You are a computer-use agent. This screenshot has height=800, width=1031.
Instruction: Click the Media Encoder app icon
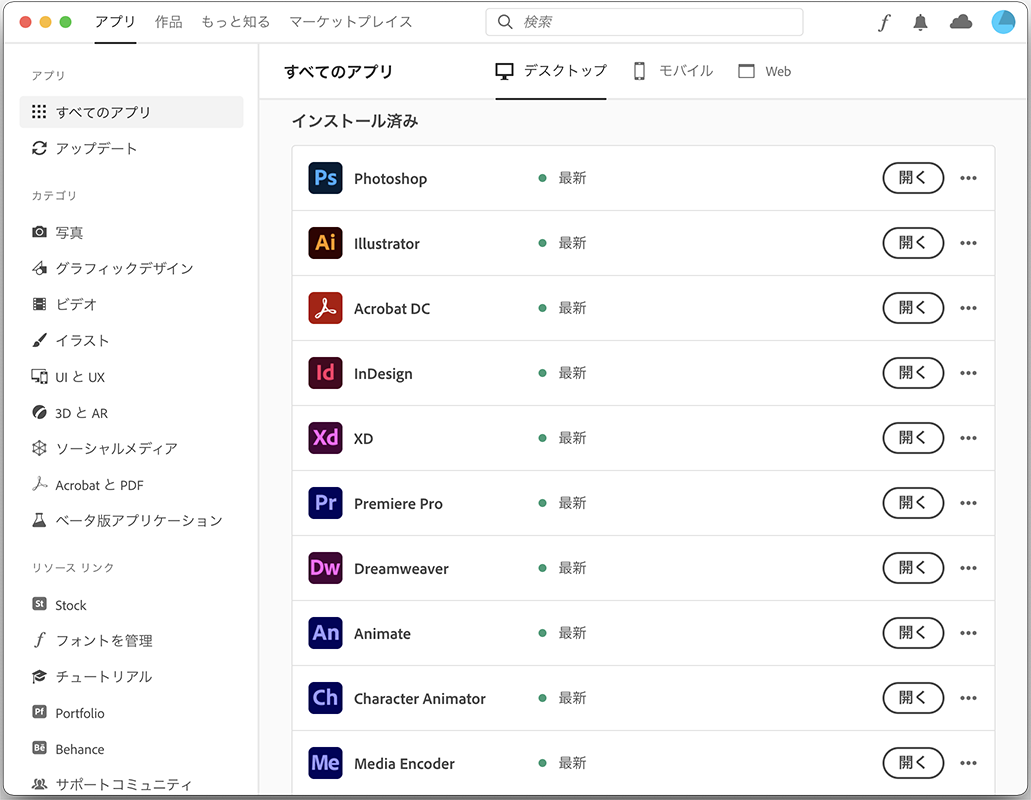coord(325,763)
